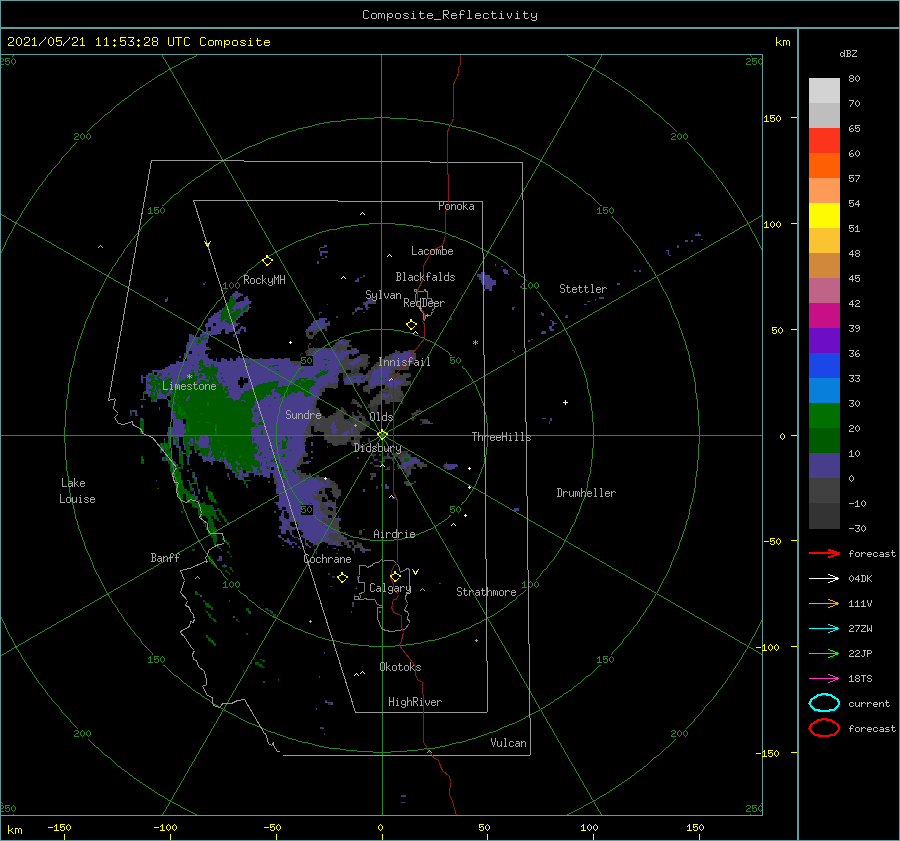Select the light gray 80–70 dBZ swatch
The height and width of the screenshot is (841, 900).
coord(824,91)
